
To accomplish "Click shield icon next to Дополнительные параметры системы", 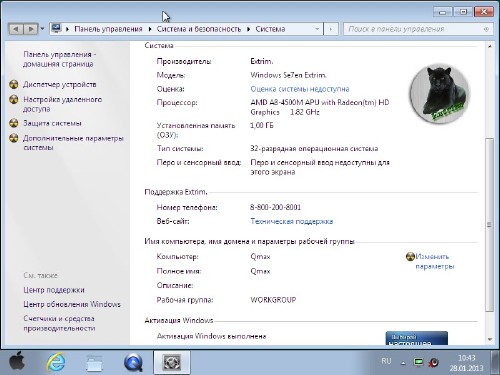I will [x=14, y=138].
